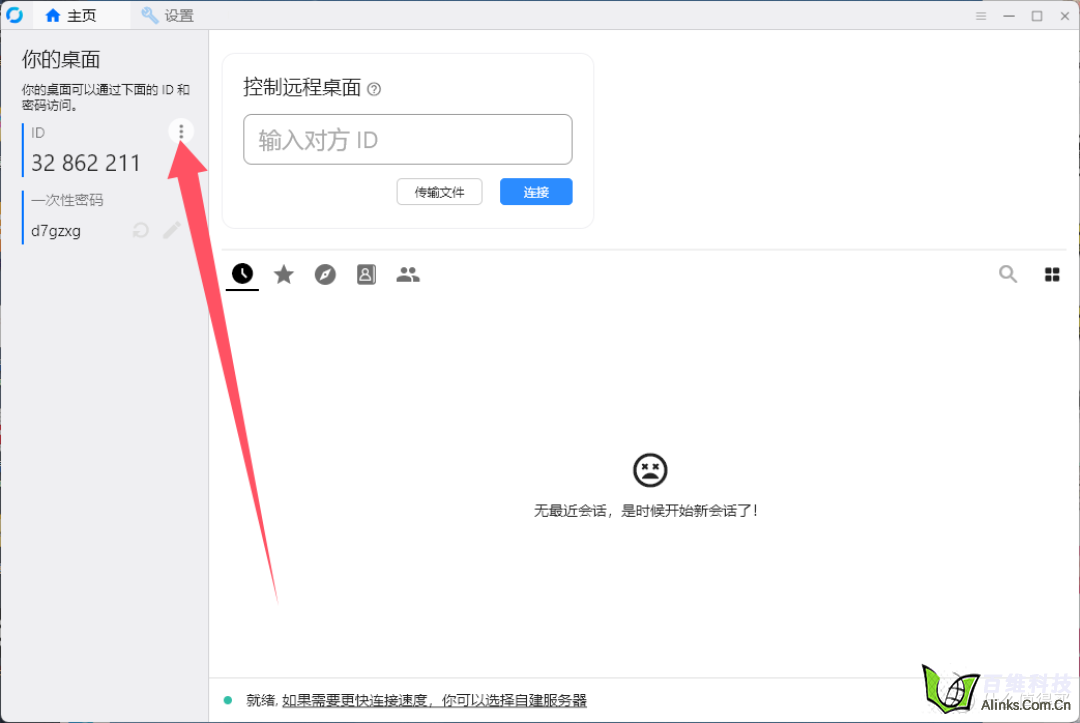Open the 设置 settings tab
Screen dimensions: 1080x723
tap(167, 15)
